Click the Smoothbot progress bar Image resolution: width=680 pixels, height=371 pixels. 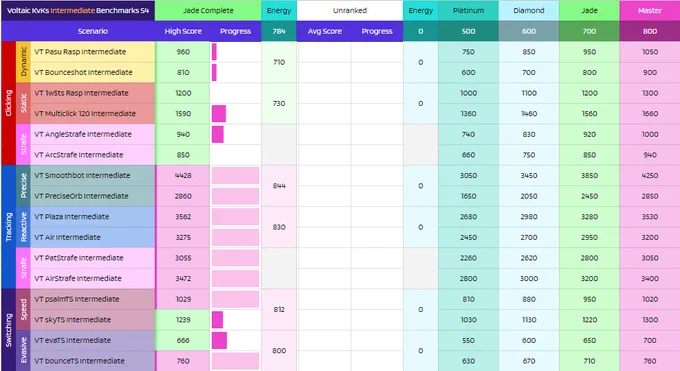pos(235,176)
